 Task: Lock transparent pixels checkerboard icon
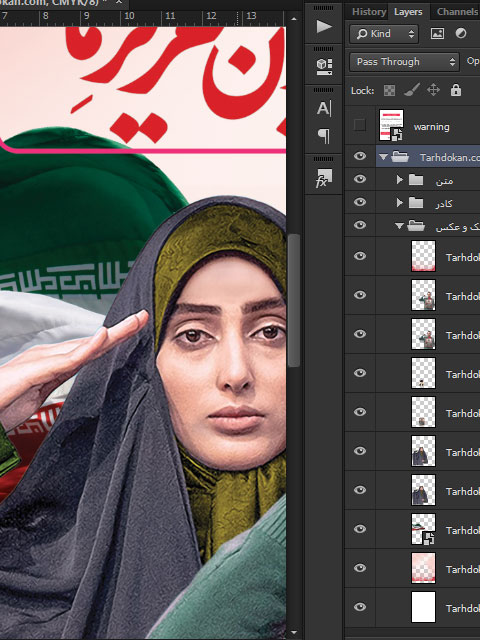click(389, 90)
